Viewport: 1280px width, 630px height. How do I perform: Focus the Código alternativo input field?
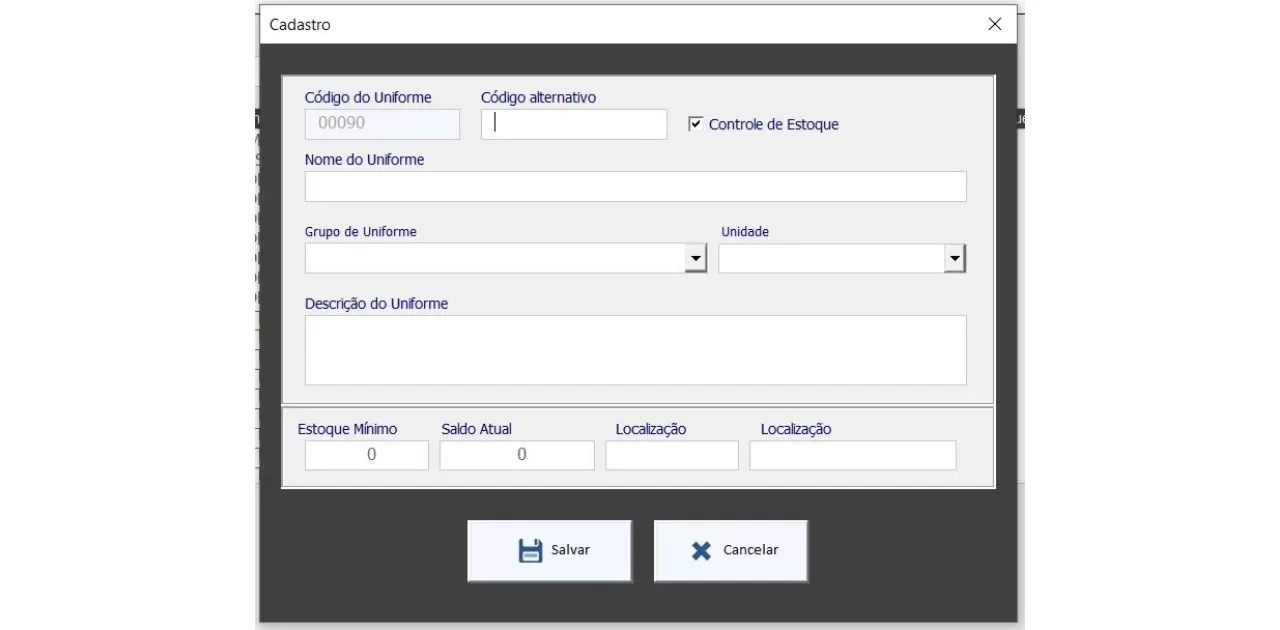click(574, 124)
